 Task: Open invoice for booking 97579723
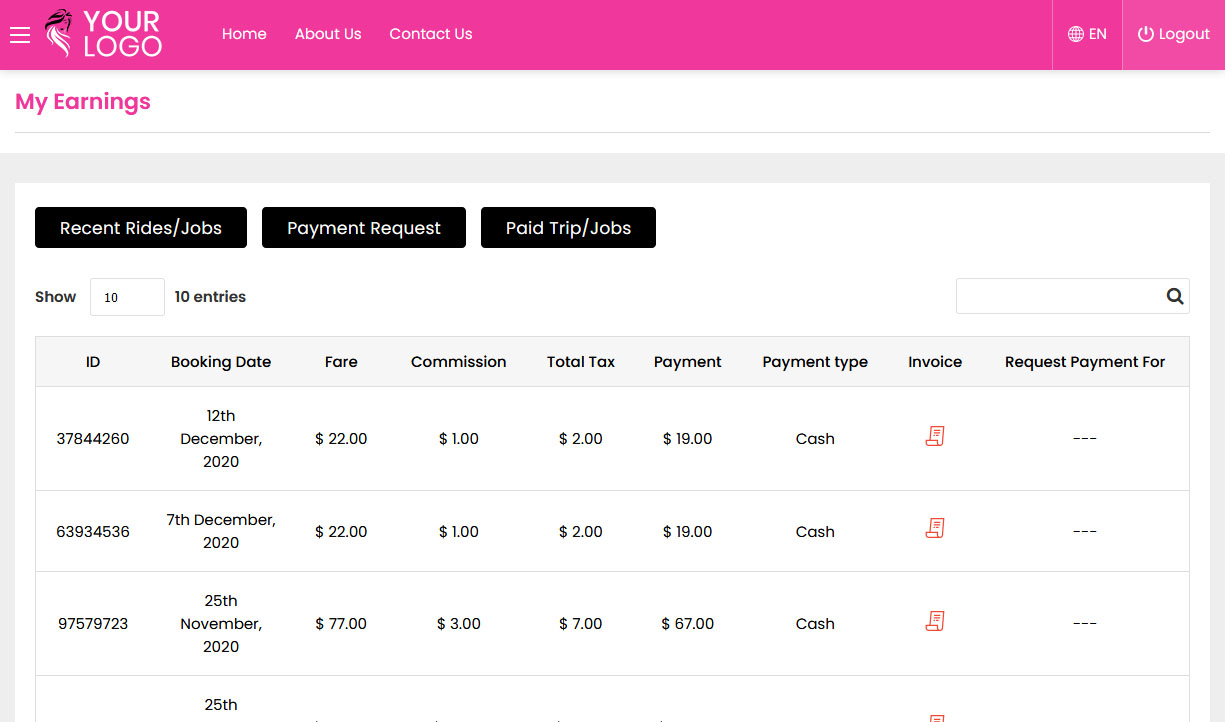pos(935,621)
